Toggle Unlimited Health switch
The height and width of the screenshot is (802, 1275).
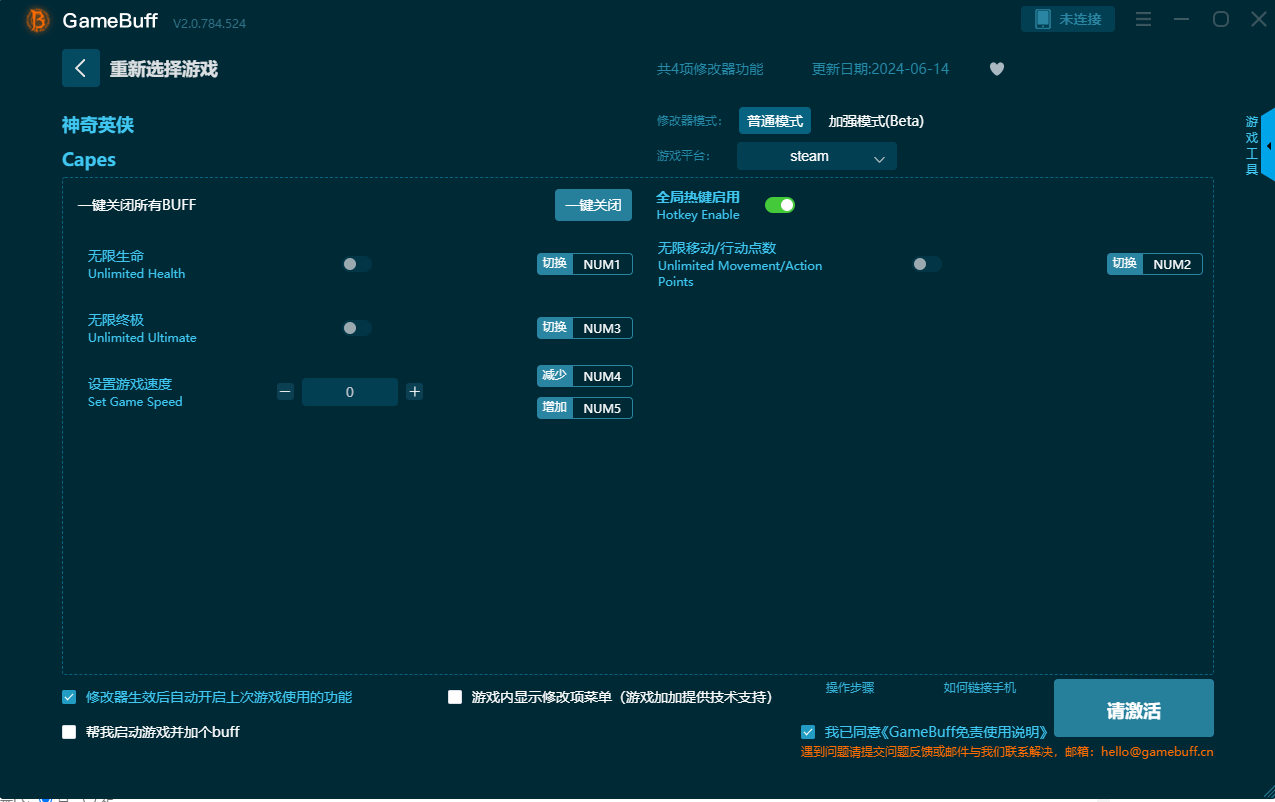coord(356,264)
